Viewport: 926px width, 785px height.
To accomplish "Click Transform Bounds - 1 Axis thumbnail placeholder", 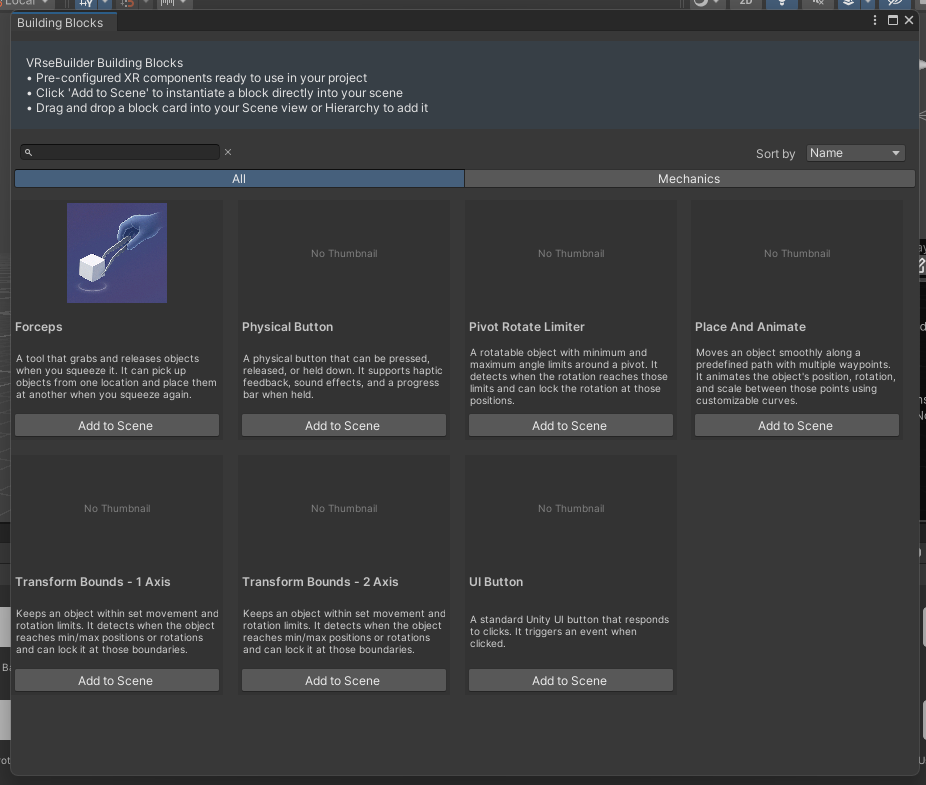I will click(117, 509).
